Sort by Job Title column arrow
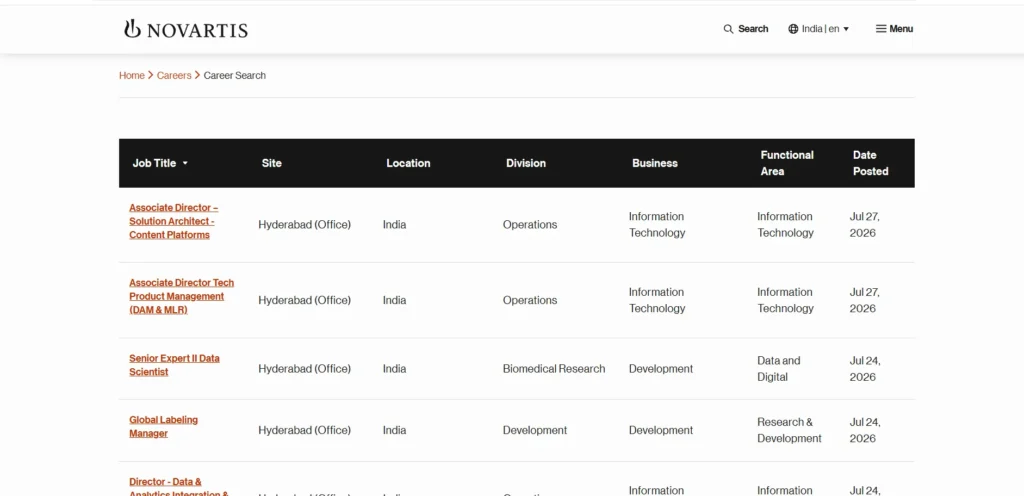 click(x=185, y=163)
